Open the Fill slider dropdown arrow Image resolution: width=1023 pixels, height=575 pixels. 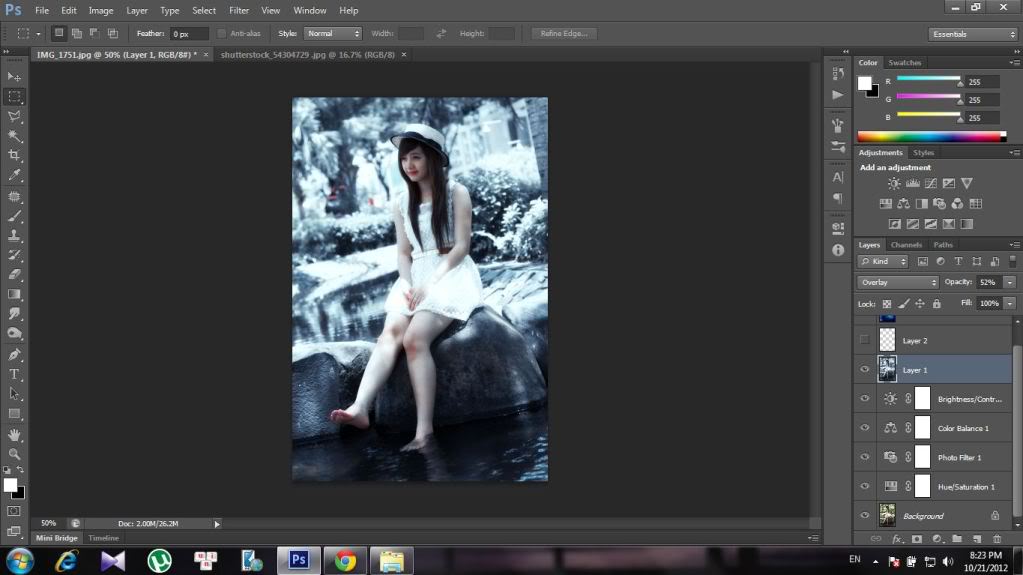[1010, 303]
